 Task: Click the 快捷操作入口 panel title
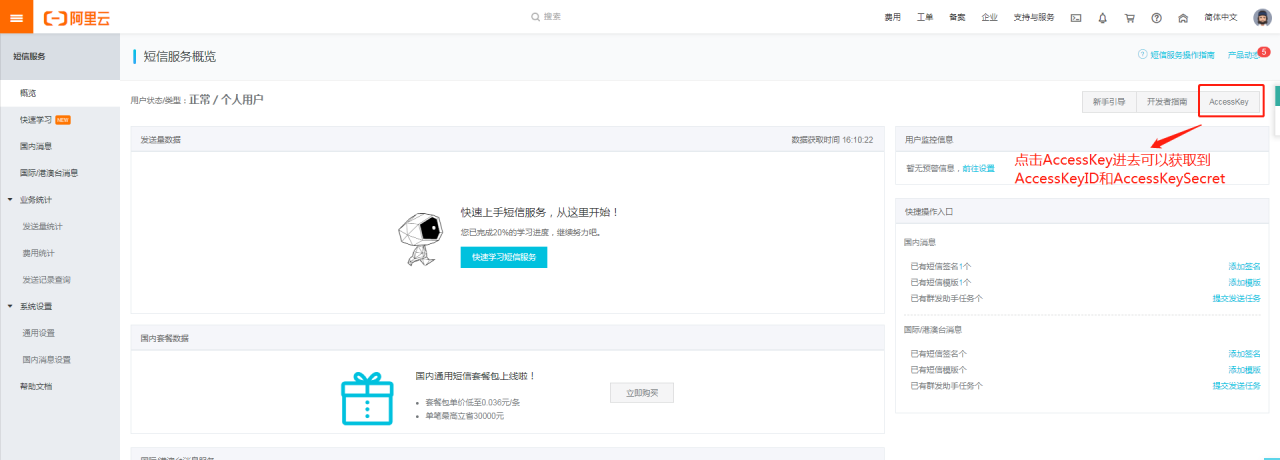tap(929, 212)
